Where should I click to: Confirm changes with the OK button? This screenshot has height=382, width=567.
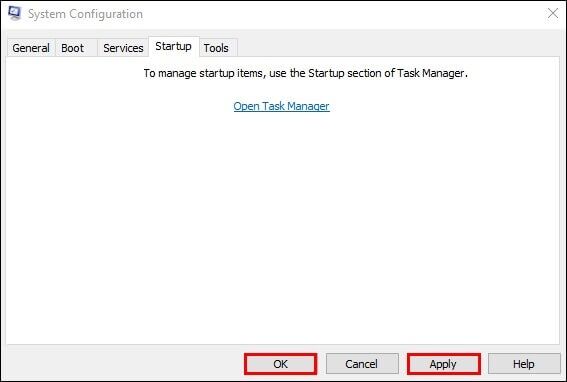click(281, 364)
